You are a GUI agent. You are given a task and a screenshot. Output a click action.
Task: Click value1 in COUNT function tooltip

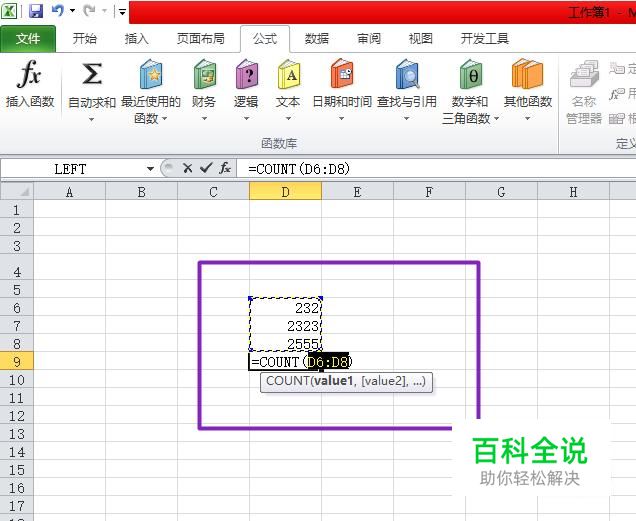tap(333, 381)
